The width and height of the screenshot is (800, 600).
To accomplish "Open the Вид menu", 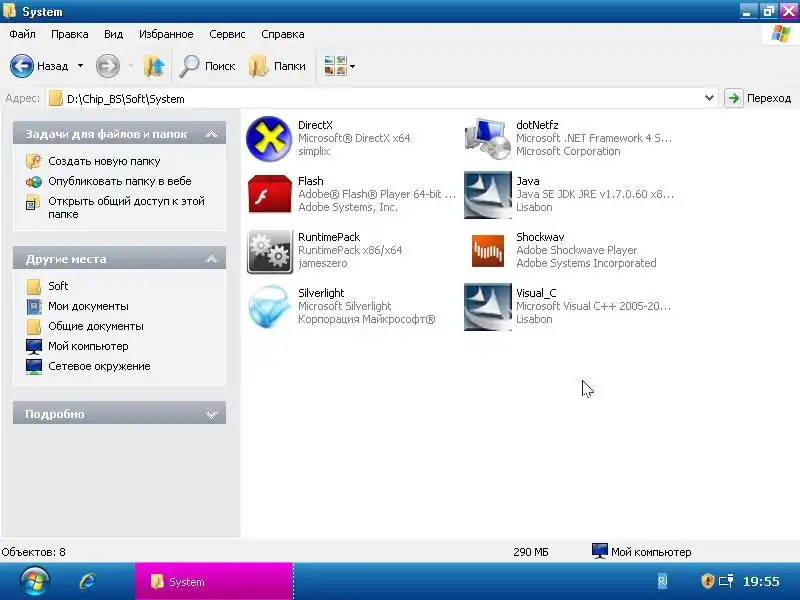I will [x=113, y=34].
